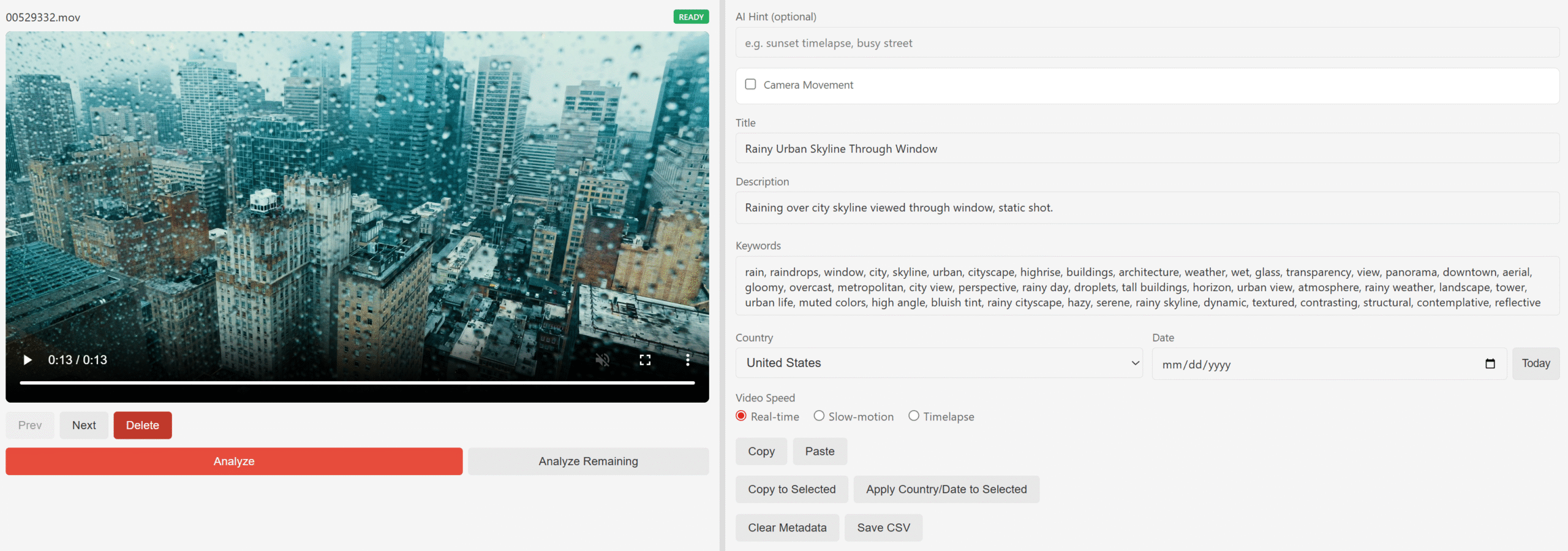Viewport: 1568px width, 551px height.
Task: Open video player more options menu
Action: coord(687,360)
